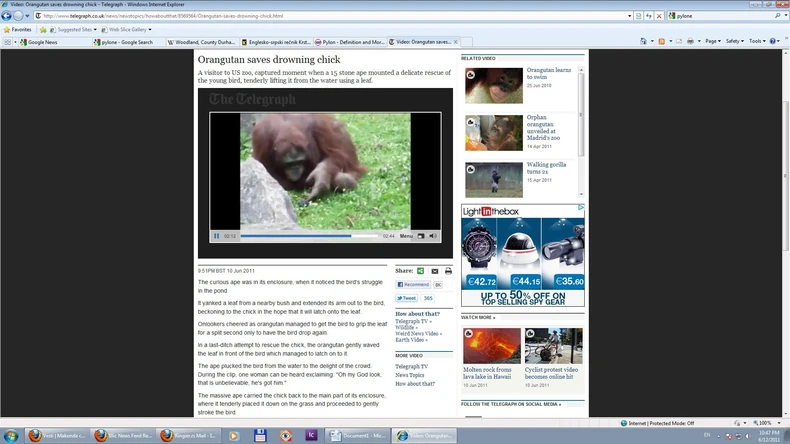Print the article using printer icon
The height and width of the screenshot is (444, 790).
(448, 271)
